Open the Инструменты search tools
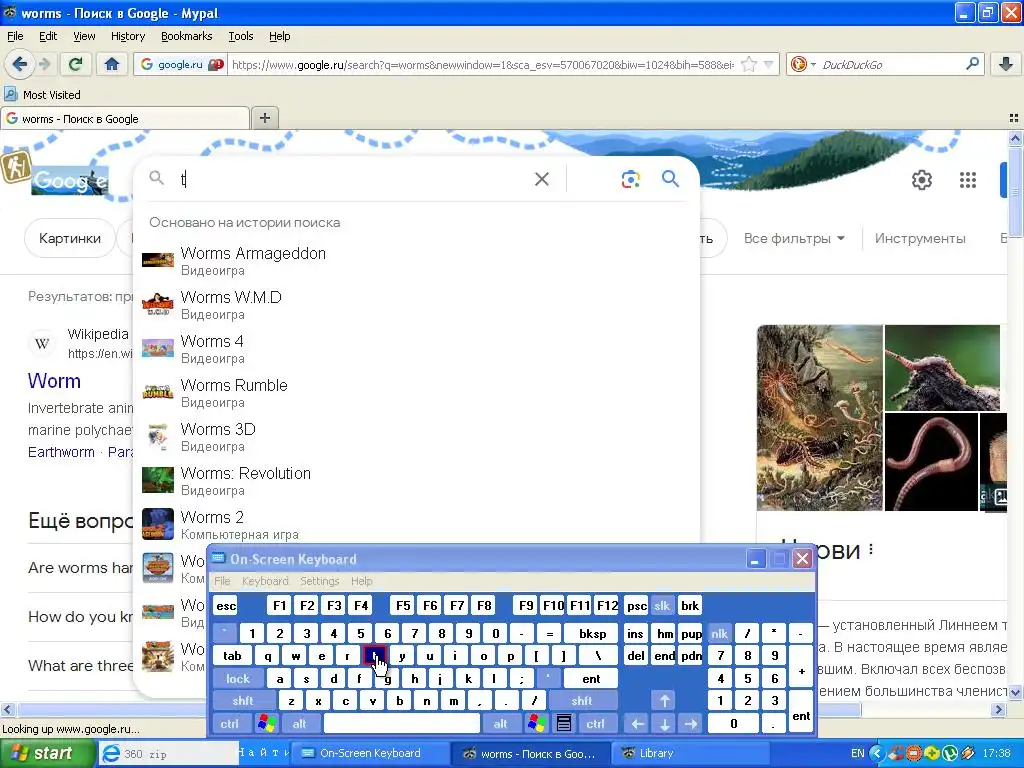The height and width of the screenshot is (768, 1024). tap(920, 238)
